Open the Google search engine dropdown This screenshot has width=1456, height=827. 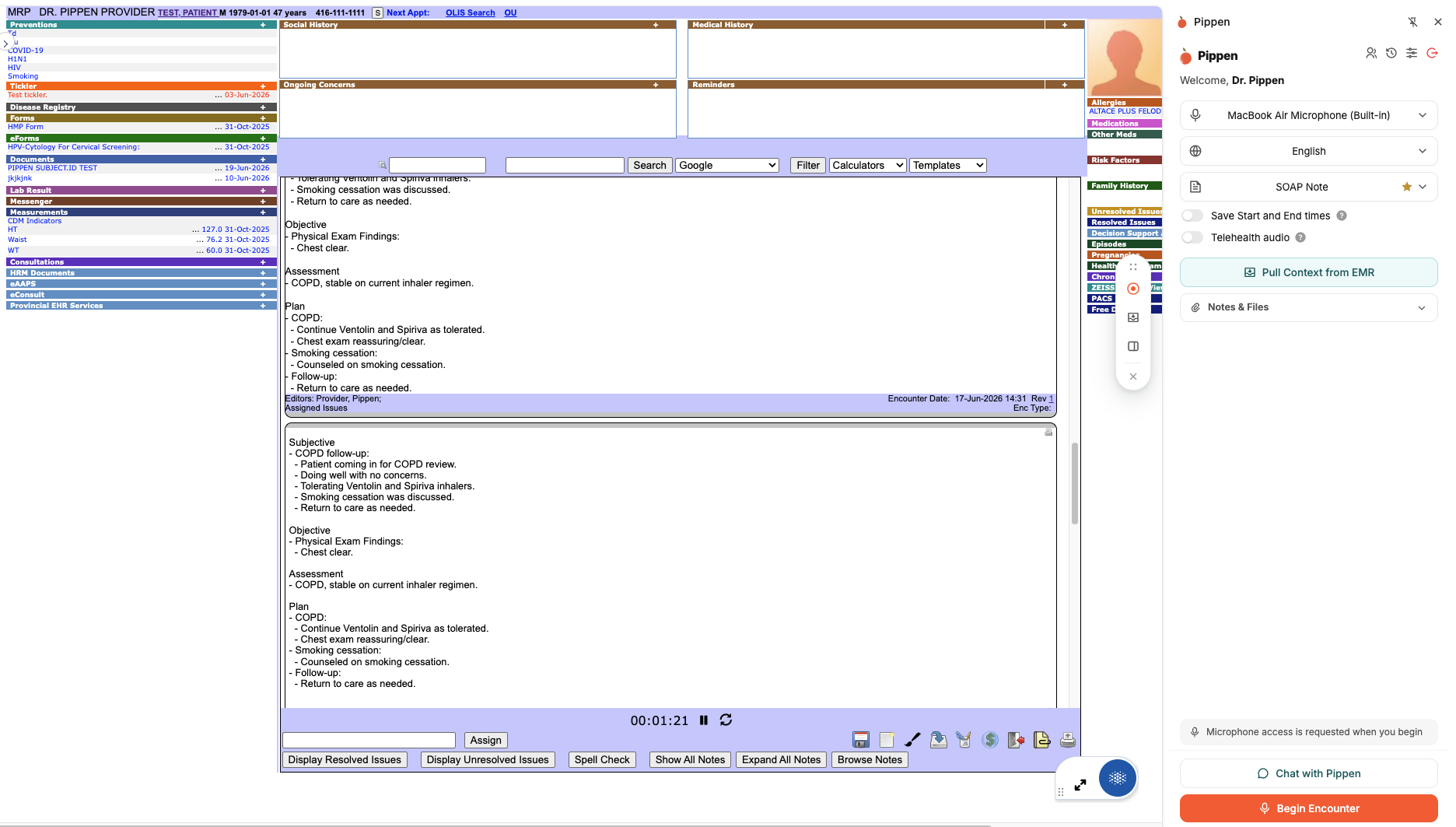click(x=727, y=165)
